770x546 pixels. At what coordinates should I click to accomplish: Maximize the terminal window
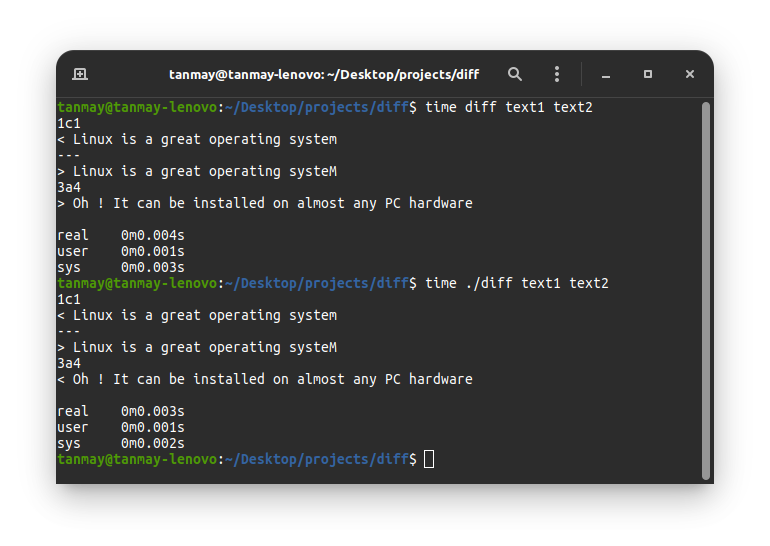pyautogui.click(x=648, y=74)
